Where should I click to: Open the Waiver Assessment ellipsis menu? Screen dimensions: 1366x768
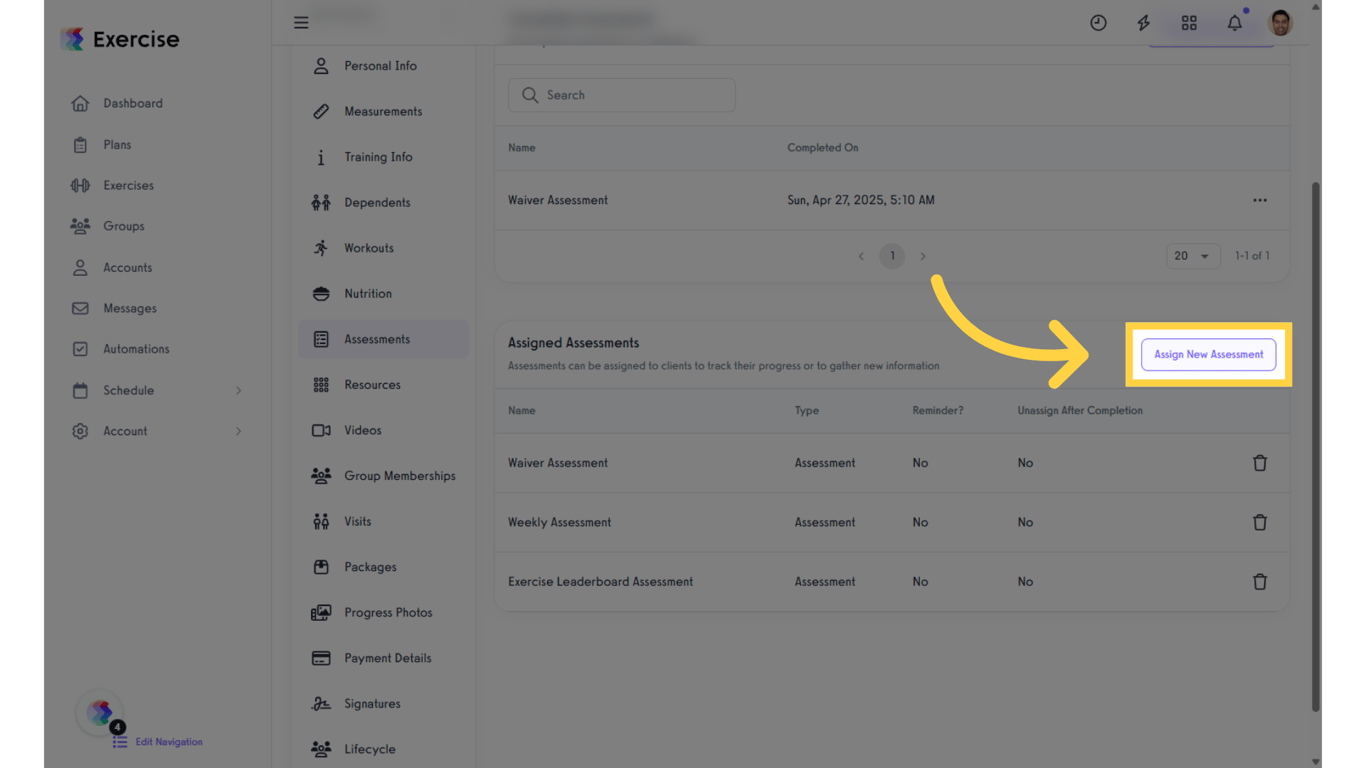click(x=1260, y=200)
